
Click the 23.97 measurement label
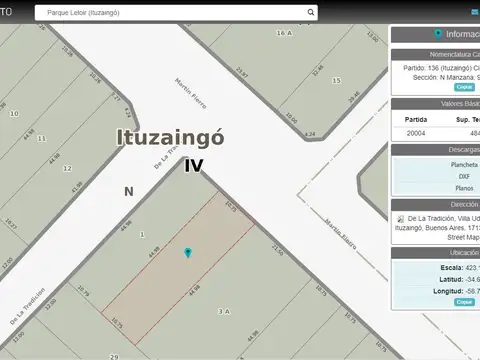[x=242, y=72]
